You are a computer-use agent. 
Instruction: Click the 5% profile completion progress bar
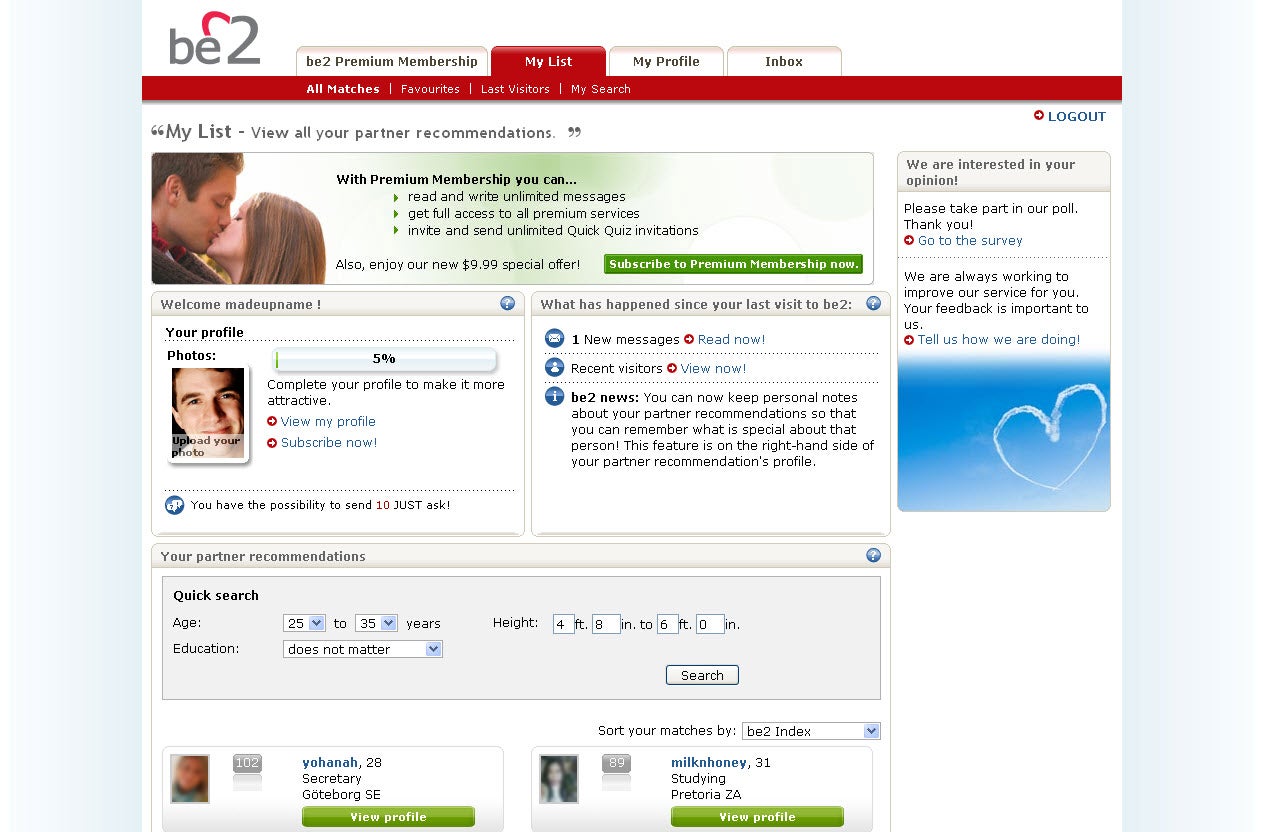(x=385, y=359)
